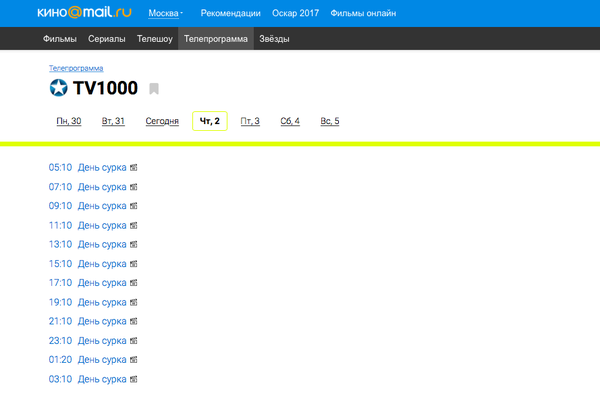
Task: Open День сурка airing at 19:10
Action: [102, 302]
